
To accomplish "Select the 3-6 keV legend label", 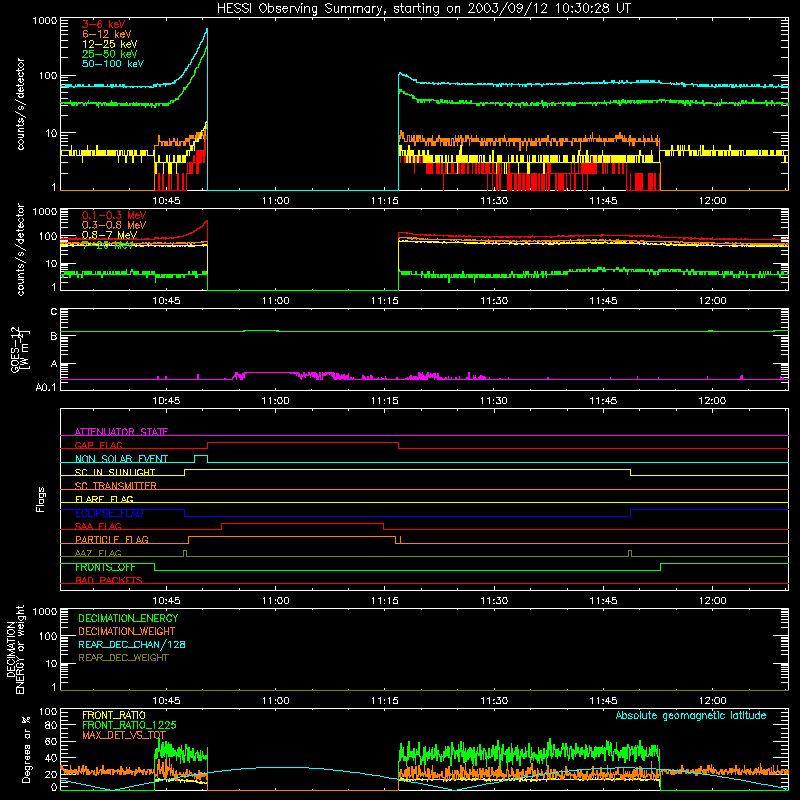I will [x=104, y=24].
